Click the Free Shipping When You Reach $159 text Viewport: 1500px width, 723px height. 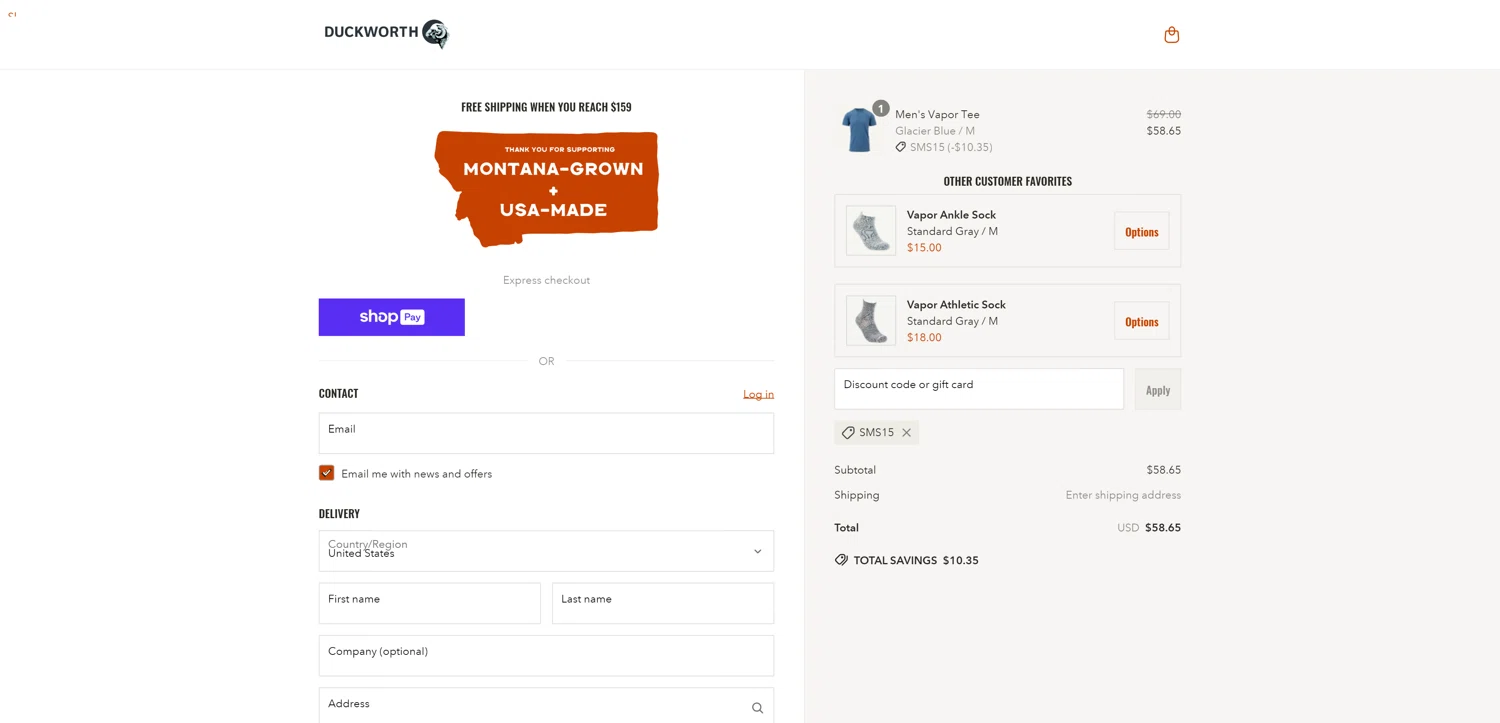tap(546, 107)
